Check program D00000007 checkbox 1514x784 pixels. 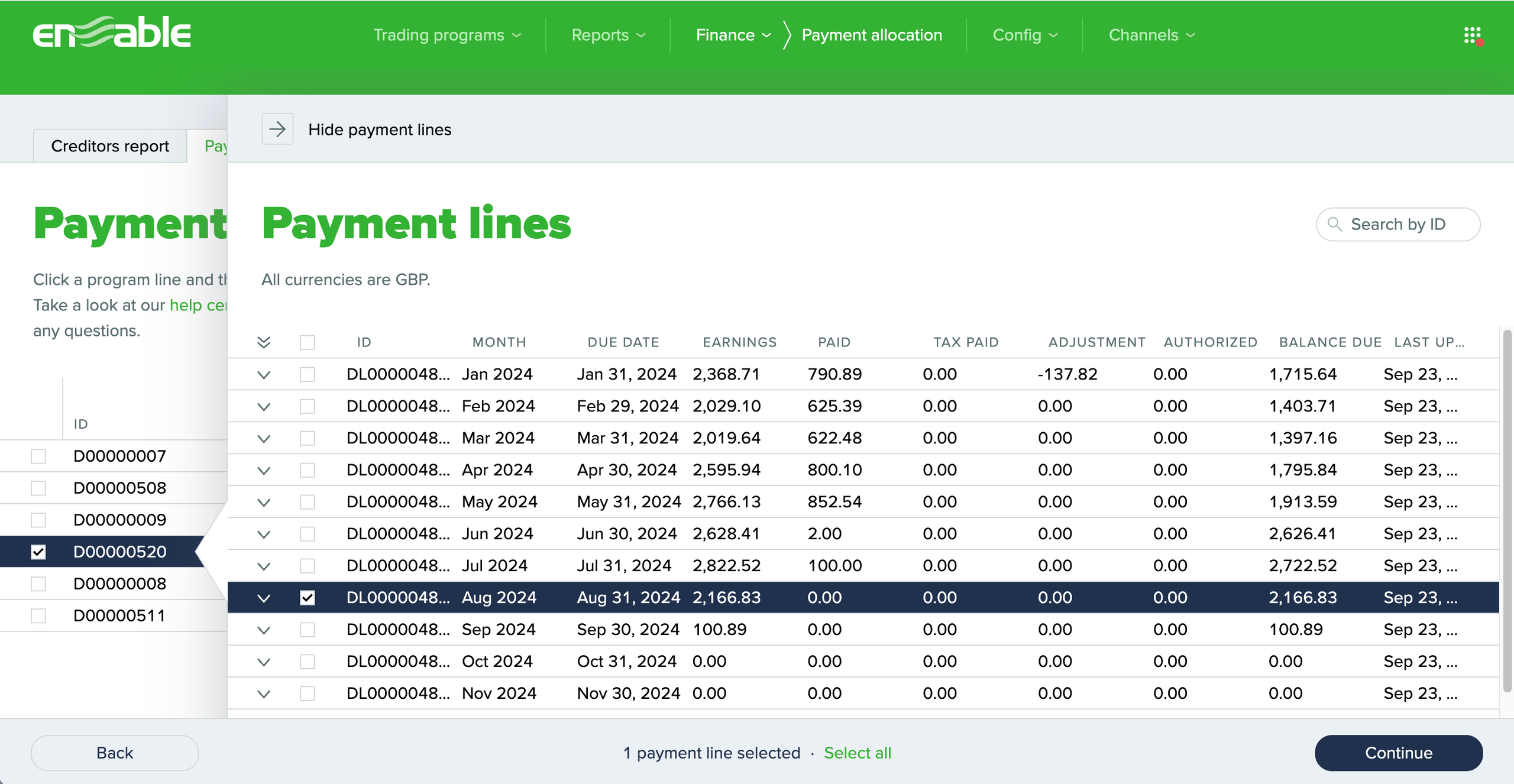[38, 456]
